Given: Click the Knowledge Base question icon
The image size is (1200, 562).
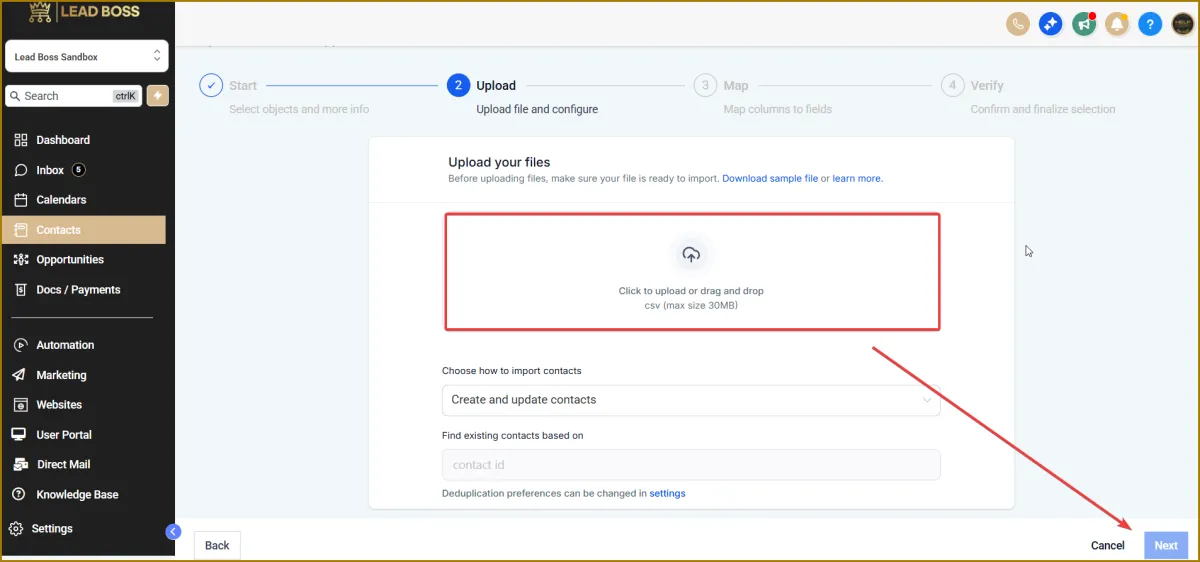Looking at the screenshot, I should 19,494.
